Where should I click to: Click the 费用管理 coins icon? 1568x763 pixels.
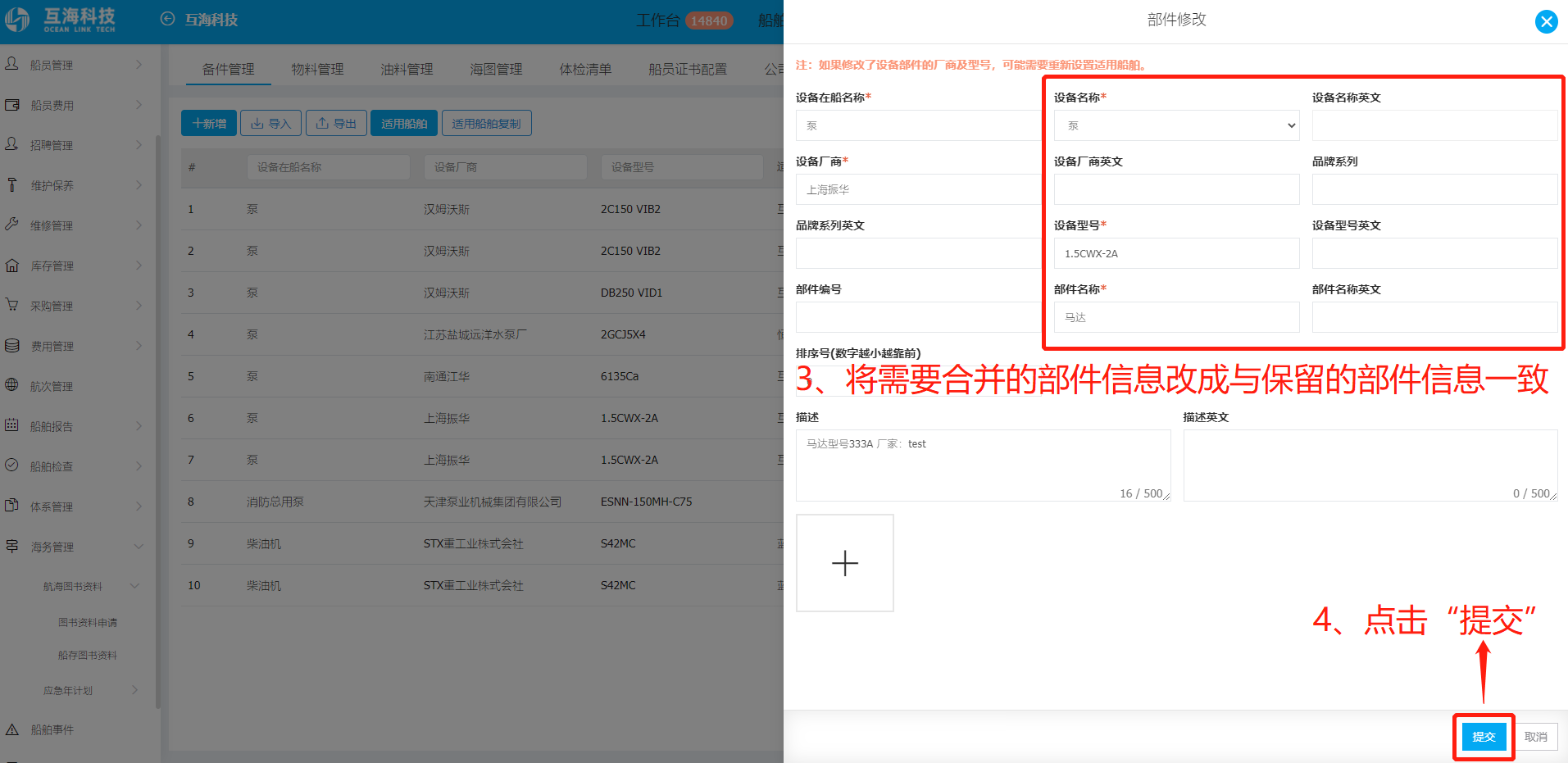click(x=12, y=345)
